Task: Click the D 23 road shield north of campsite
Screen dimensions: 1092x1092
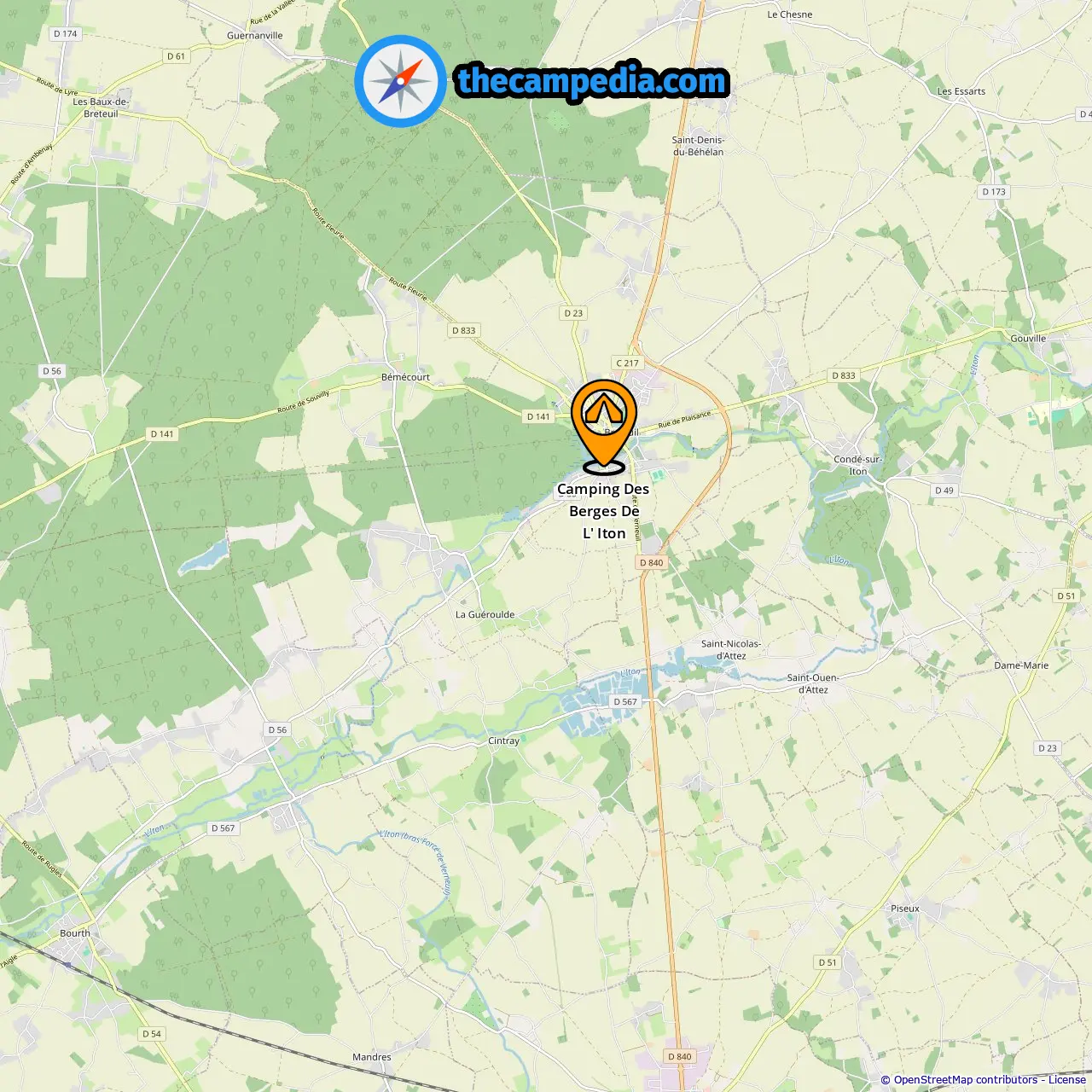Action: point(573,313)
